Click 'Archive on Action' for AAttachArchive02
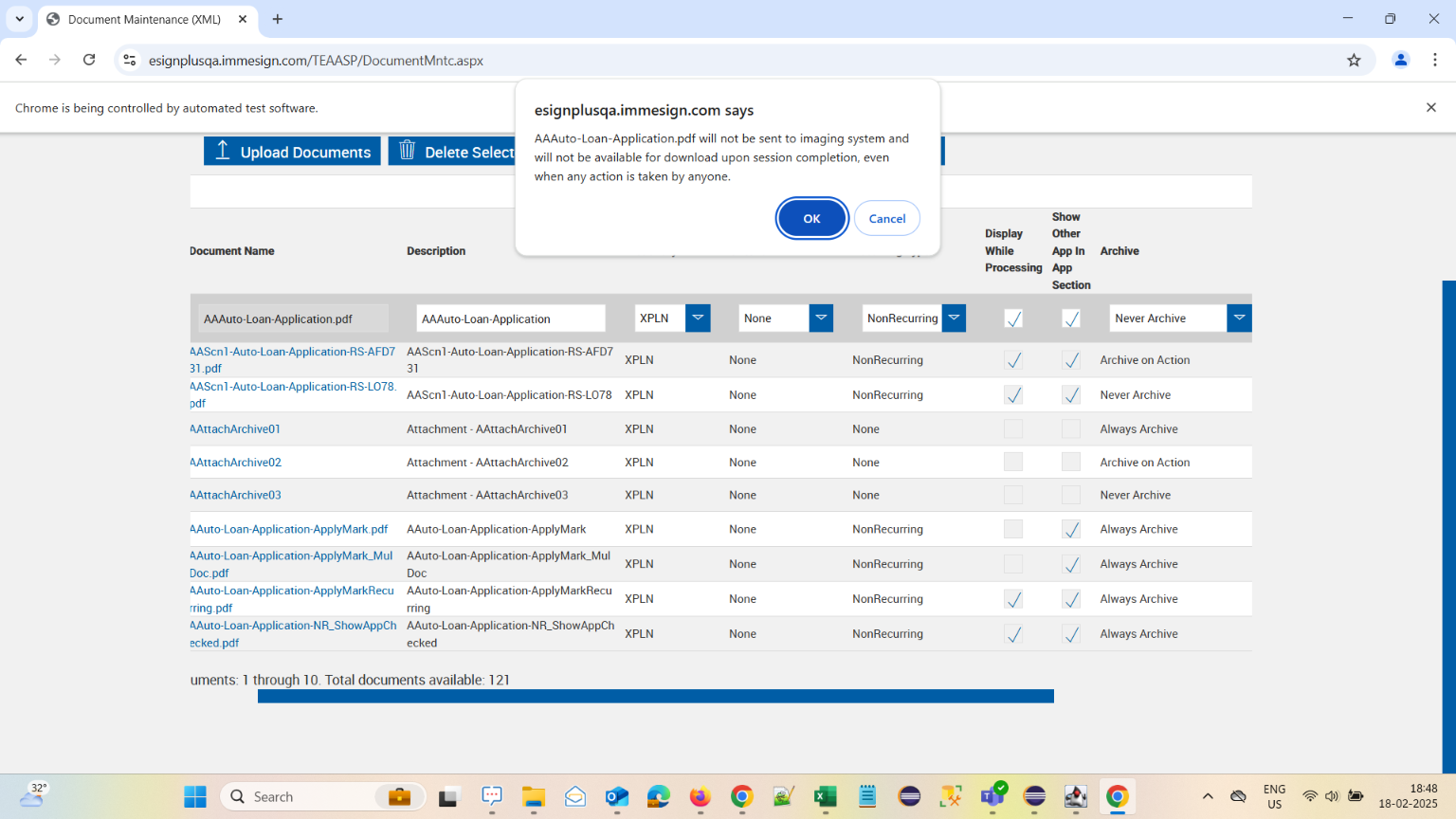 pos(1145,463)
